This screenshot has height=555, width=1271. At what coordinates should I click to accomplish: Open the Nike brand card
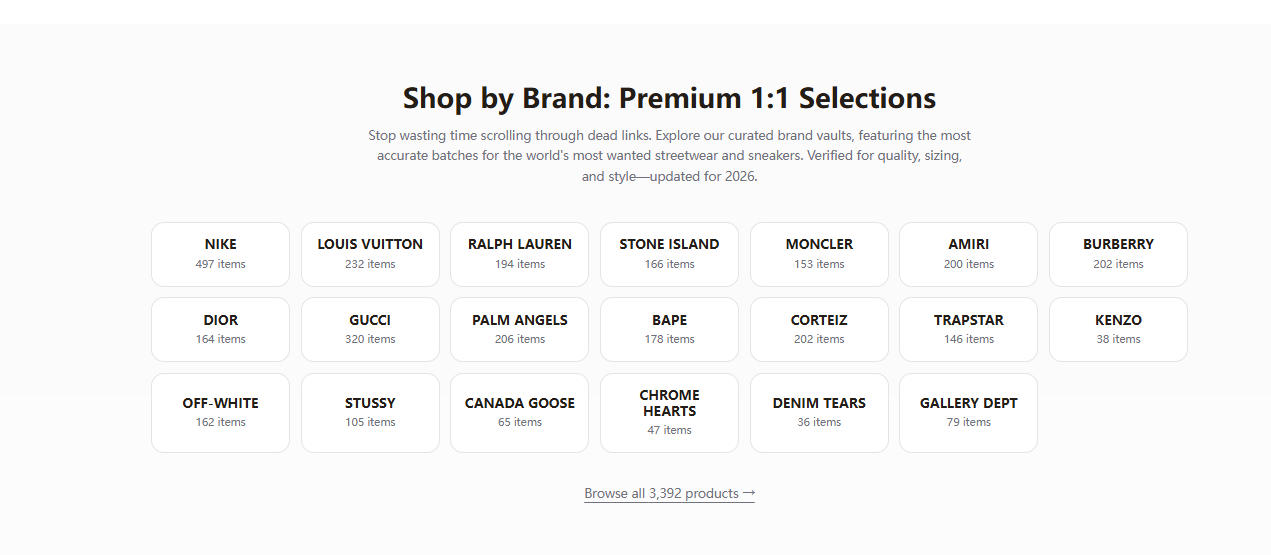(220, 254)
